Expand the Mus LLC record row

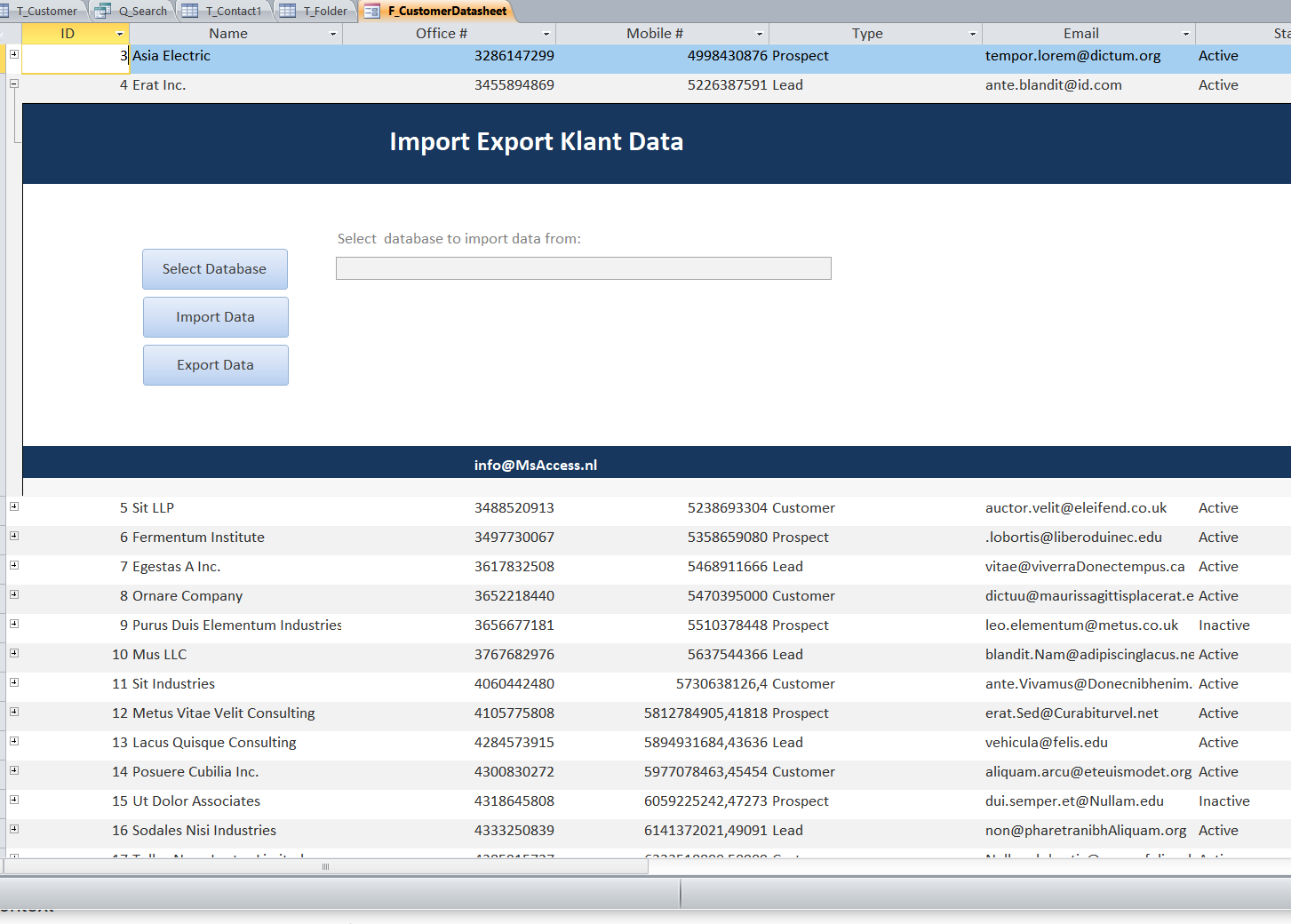point(14,653)
